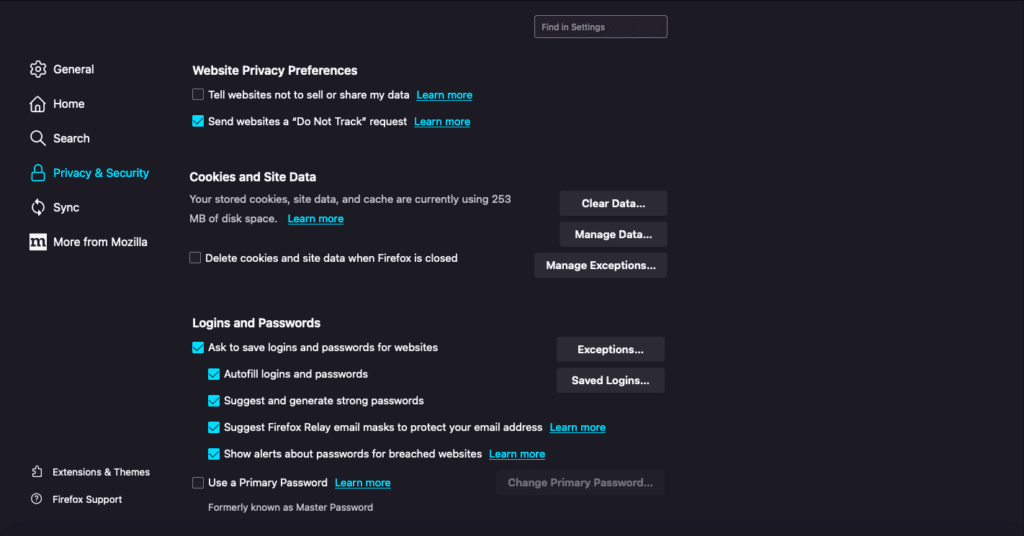View Saved Logins...
Screen dimensions: 1024x536
pyautogui.click(x=611, y=381)
